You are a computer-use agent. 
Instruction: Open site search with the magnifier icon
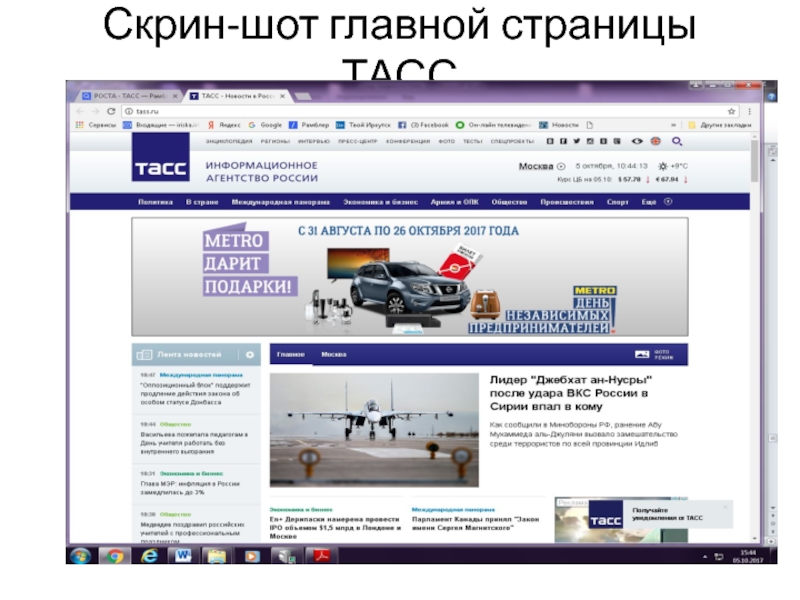[677, 142]
